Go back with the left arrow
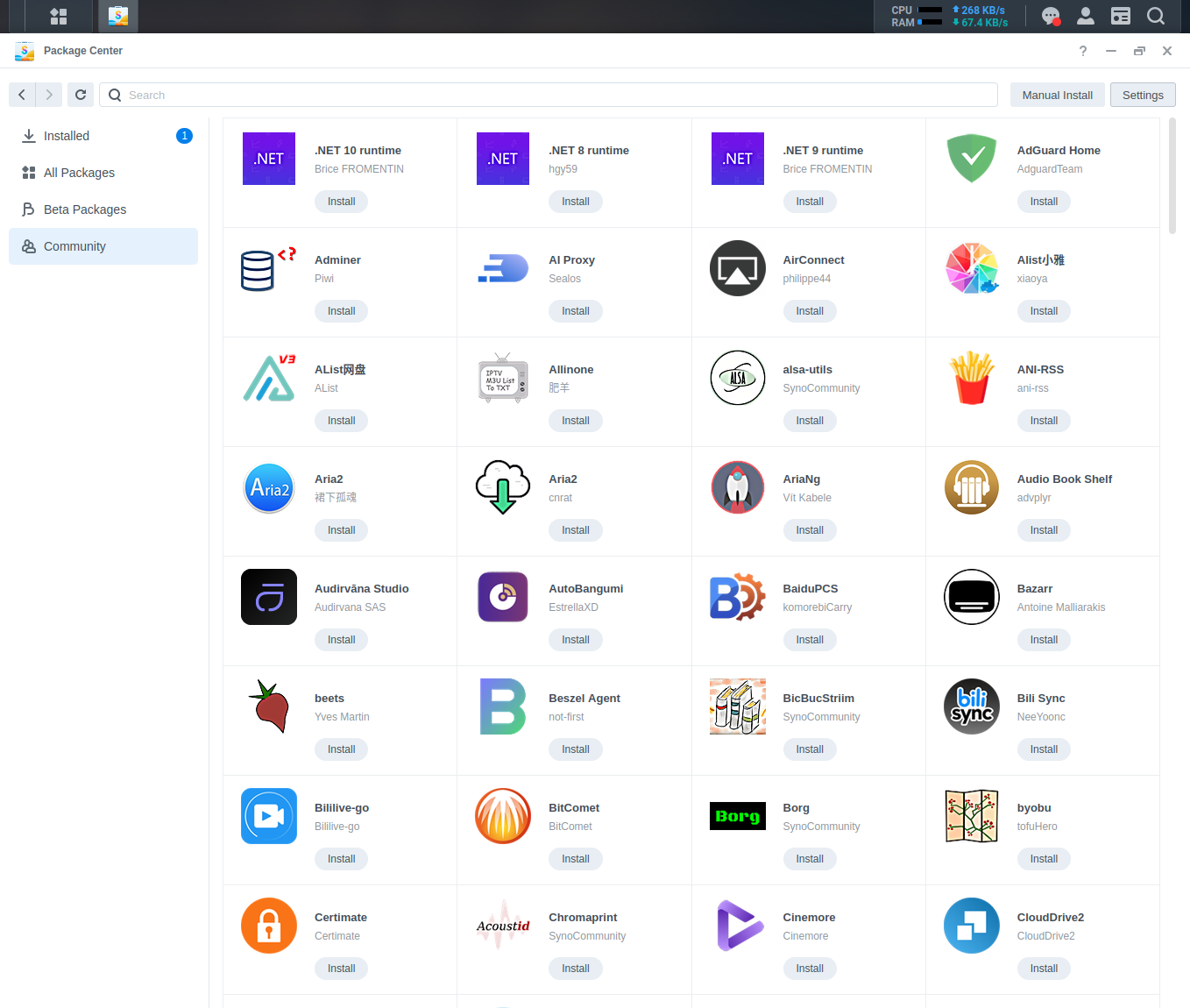1190x1008 pixels. (x=22, y=95)
